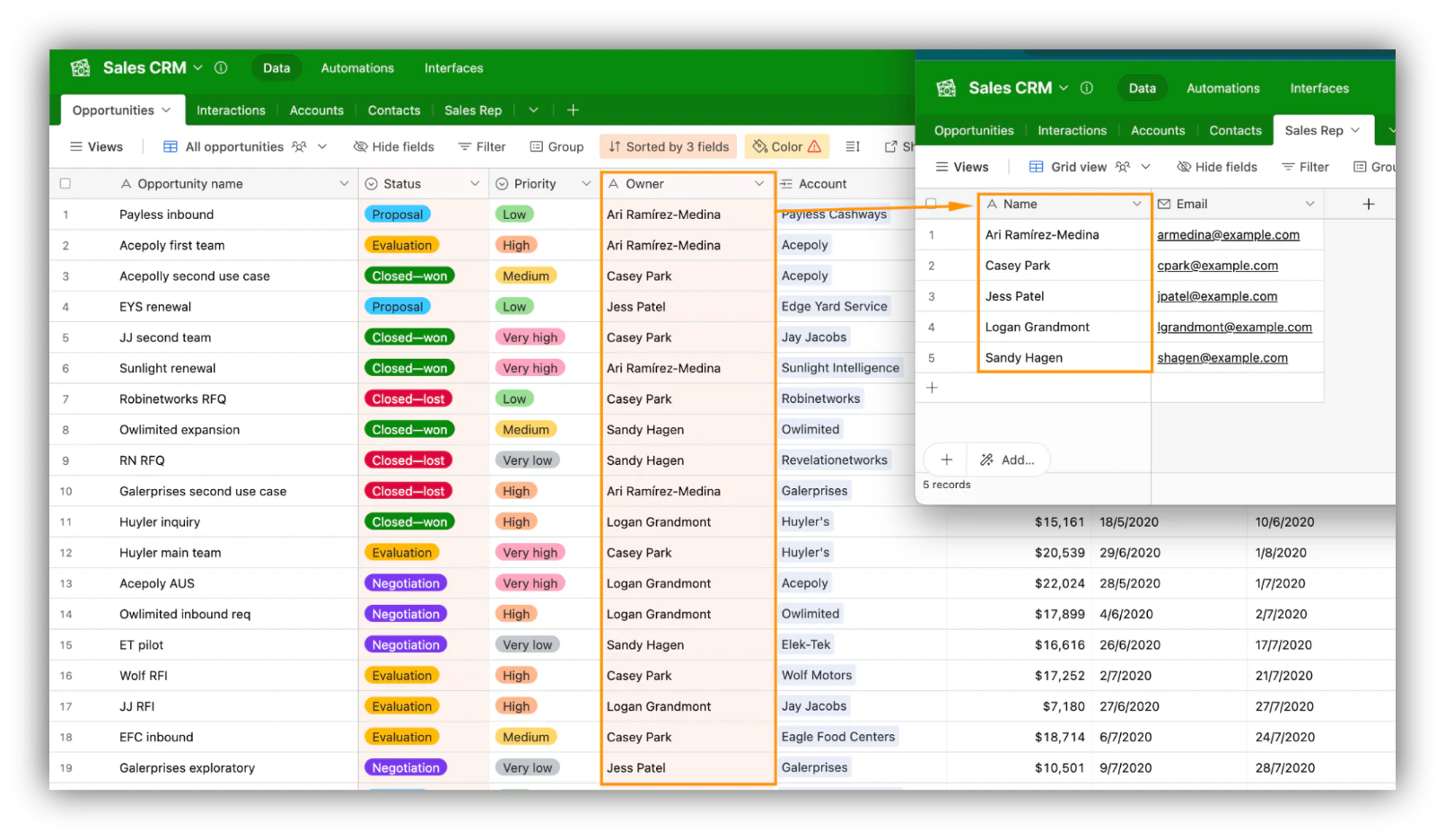The height and width of the screenshot is (840, 1445).
Task: Switch to Accounts tab in left window
Action: [x=316, y=110]
